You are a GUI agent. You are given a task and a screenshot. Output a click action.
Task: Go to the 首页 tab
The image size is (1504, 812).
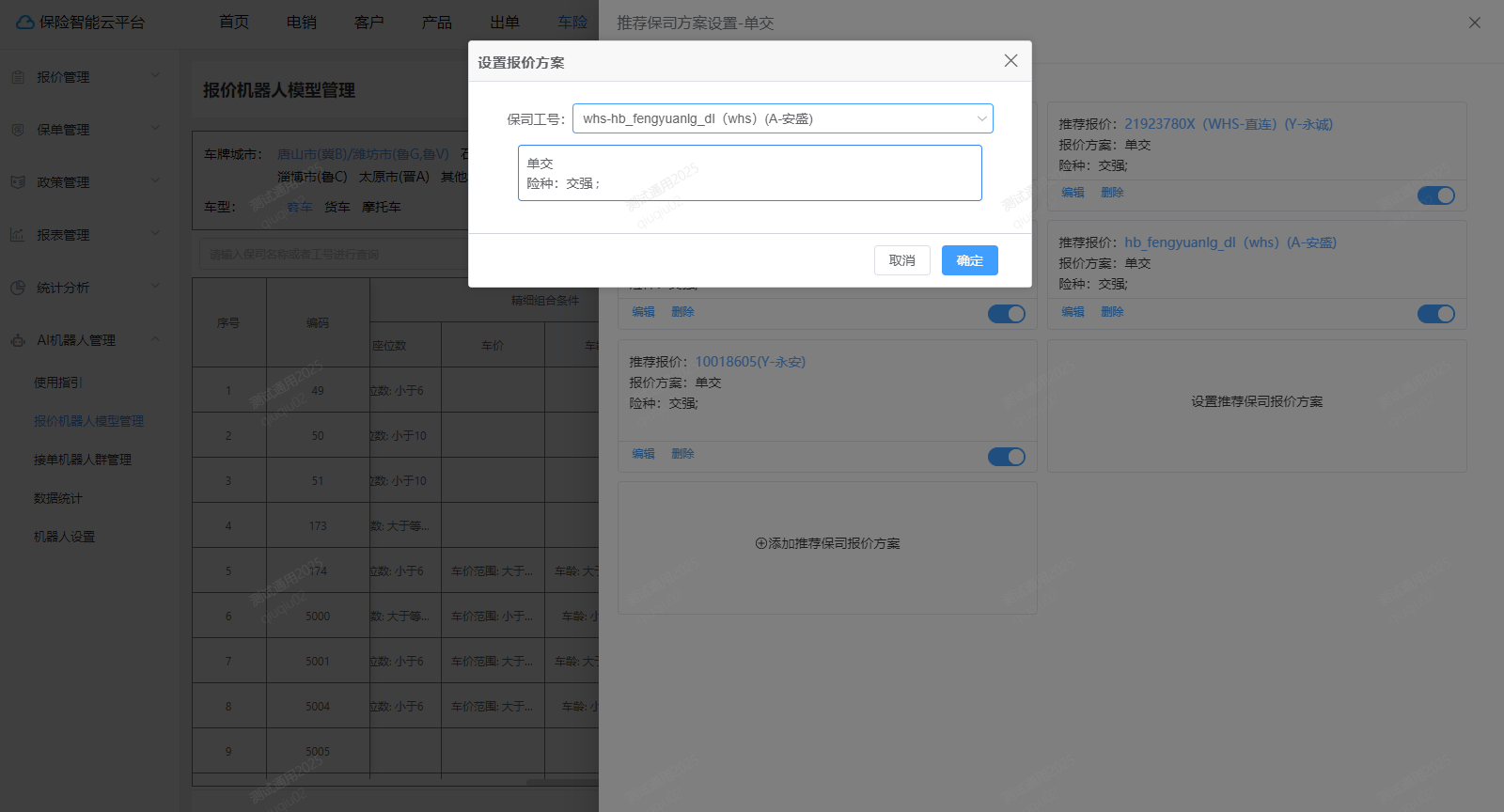(234, 23)
